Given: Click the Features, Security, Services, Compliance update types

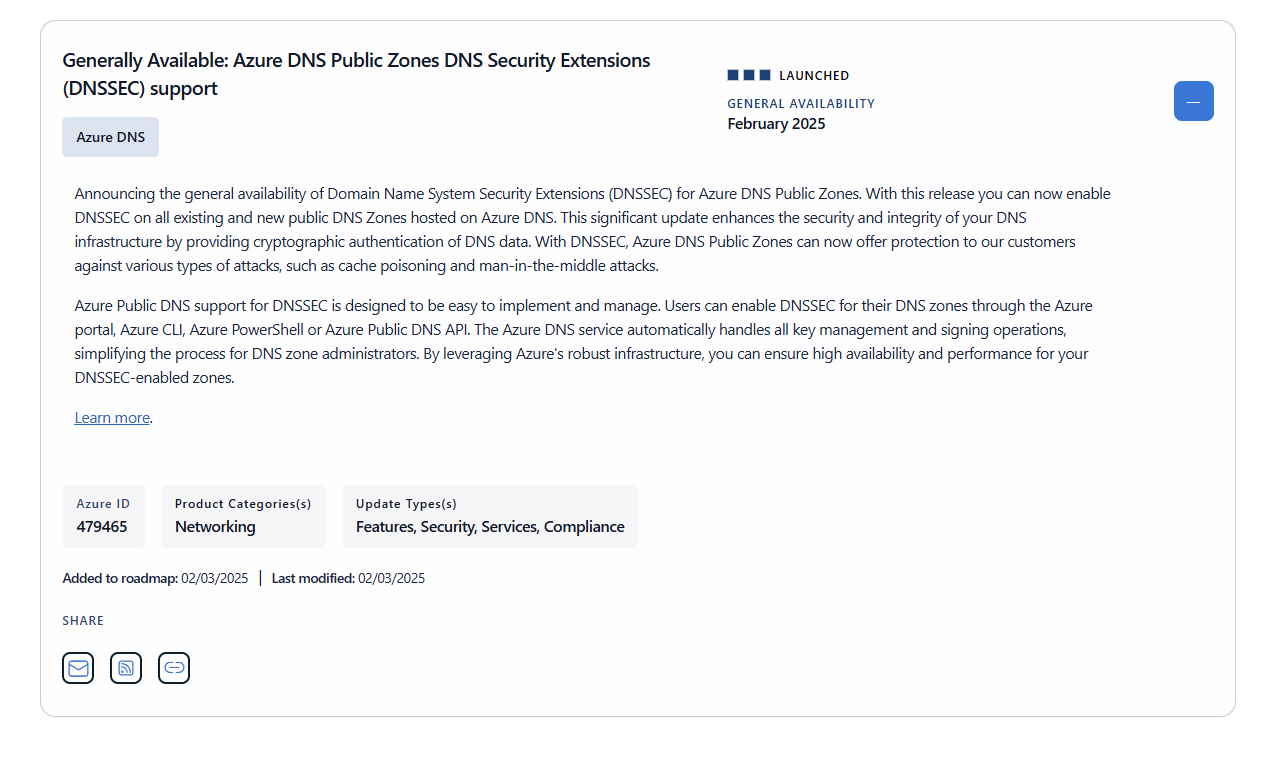Looking at the screenshot, I should (490, 527).
